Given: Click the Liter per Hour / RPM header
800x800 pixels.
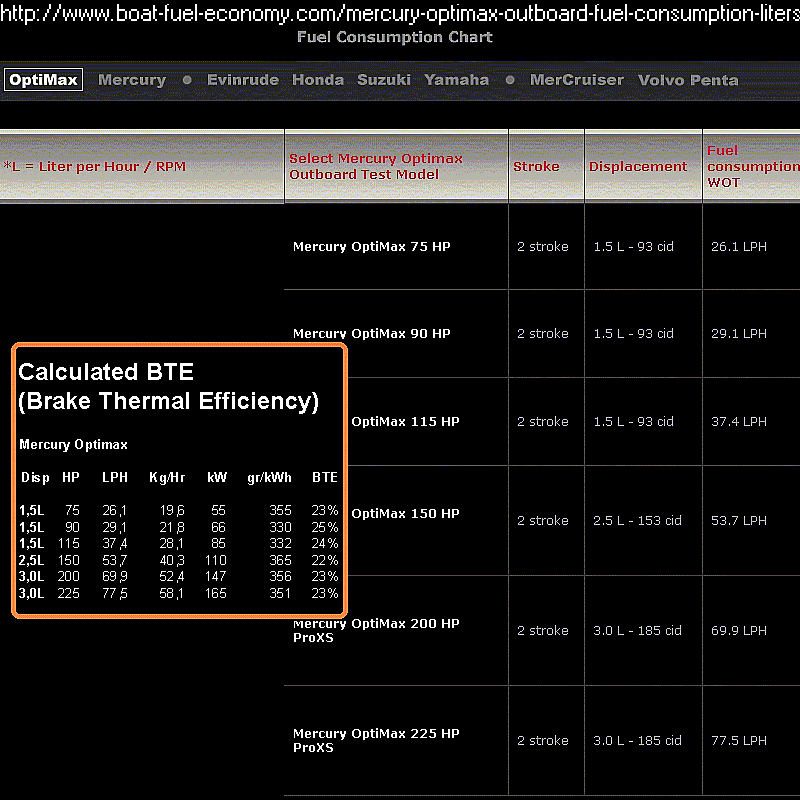Looking at the screenshot, I should (x=94, y=167).
